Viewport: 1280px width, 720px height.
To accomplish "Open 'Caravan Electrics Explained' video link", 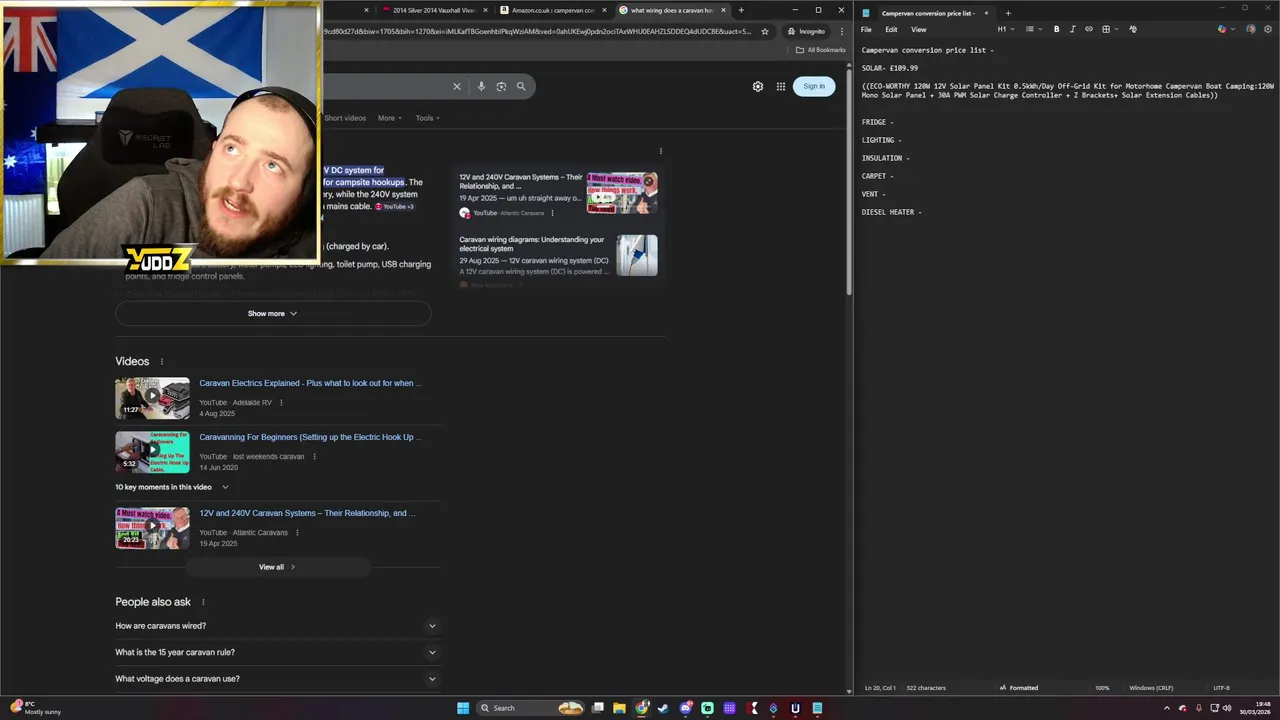I will [310, 383].
